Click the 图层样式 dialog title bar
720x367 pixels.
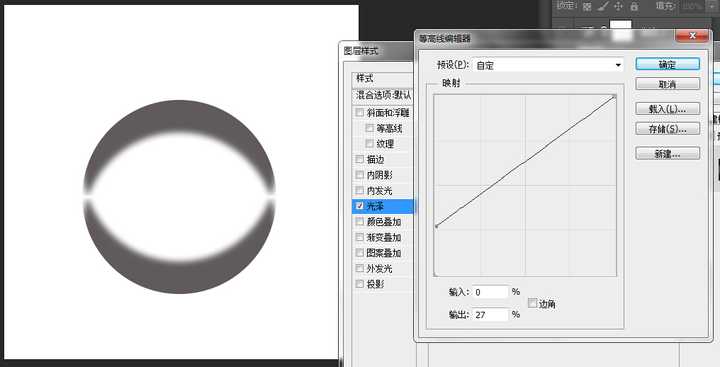tap(376, 51)
